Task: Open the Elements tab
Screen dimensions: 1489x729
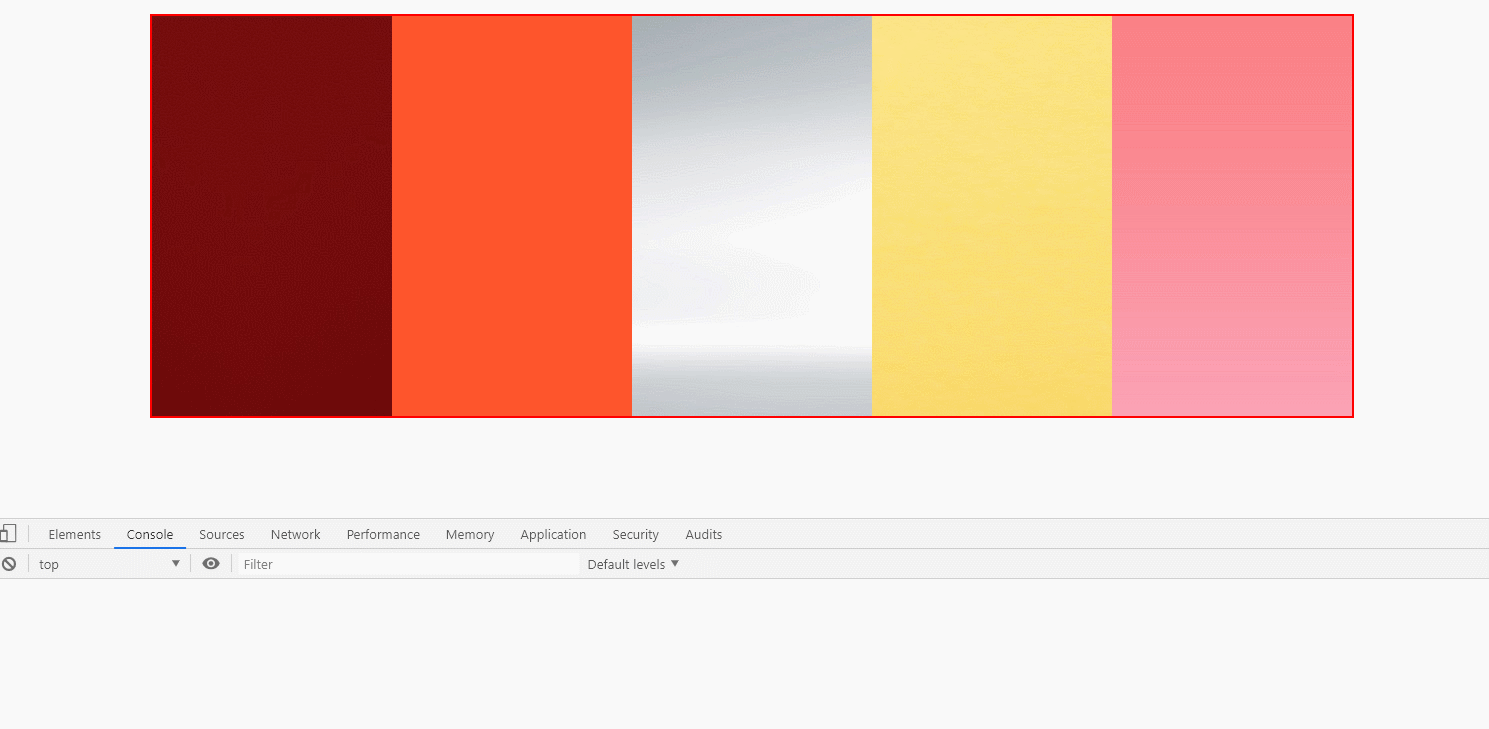Action: pyautogui.click(x=75, y=534)
